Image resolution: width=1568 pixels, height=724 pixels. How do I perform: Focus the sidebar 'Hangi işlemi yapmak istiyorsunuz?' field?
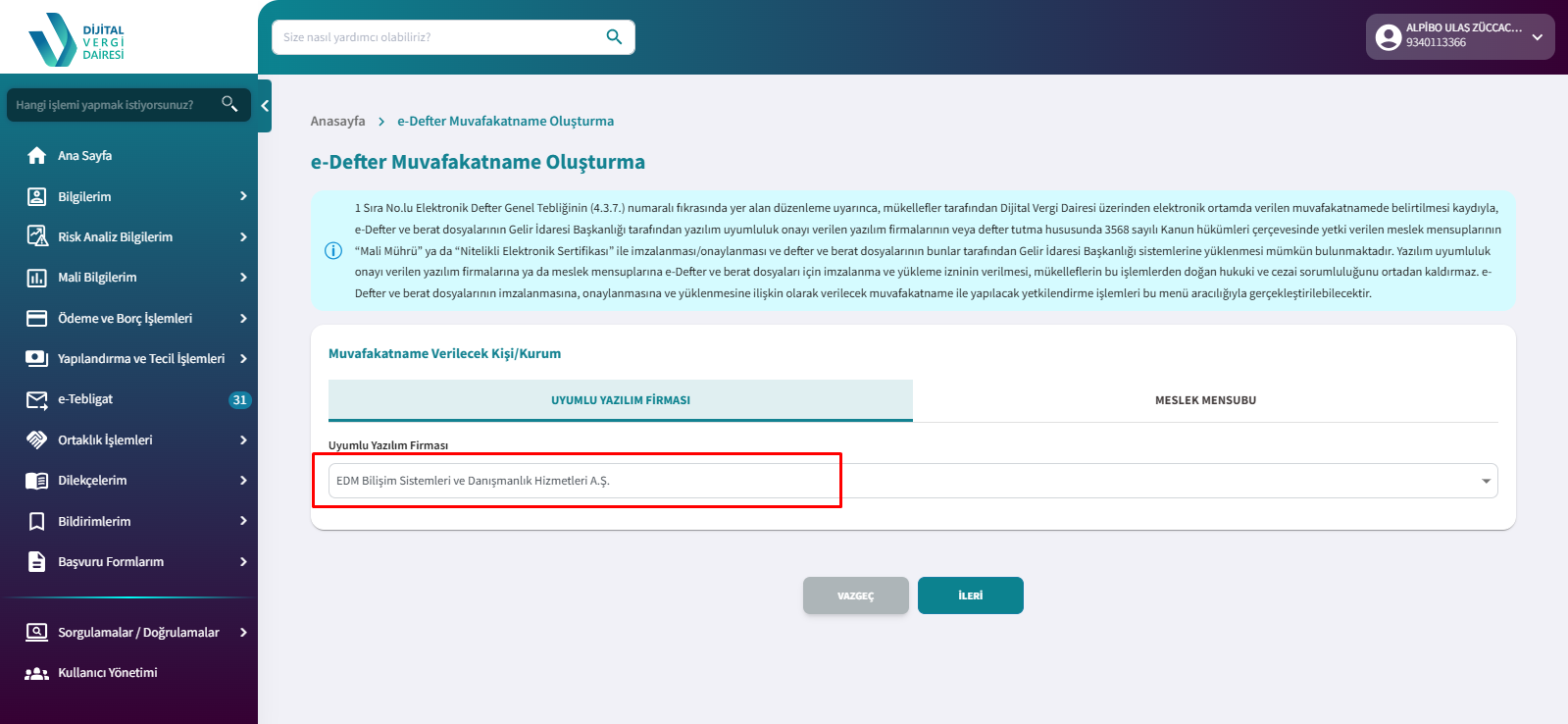(113, 105)
